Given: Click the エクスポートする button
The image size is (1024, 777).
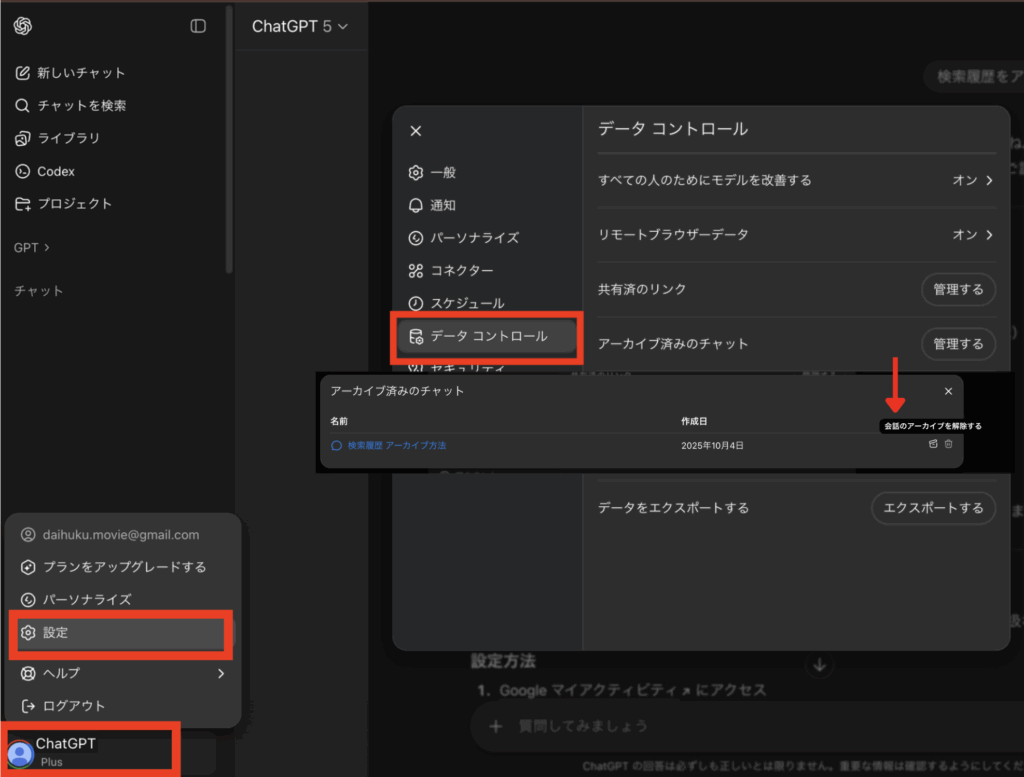Looking at the screenshot, I should click(932, 508).
